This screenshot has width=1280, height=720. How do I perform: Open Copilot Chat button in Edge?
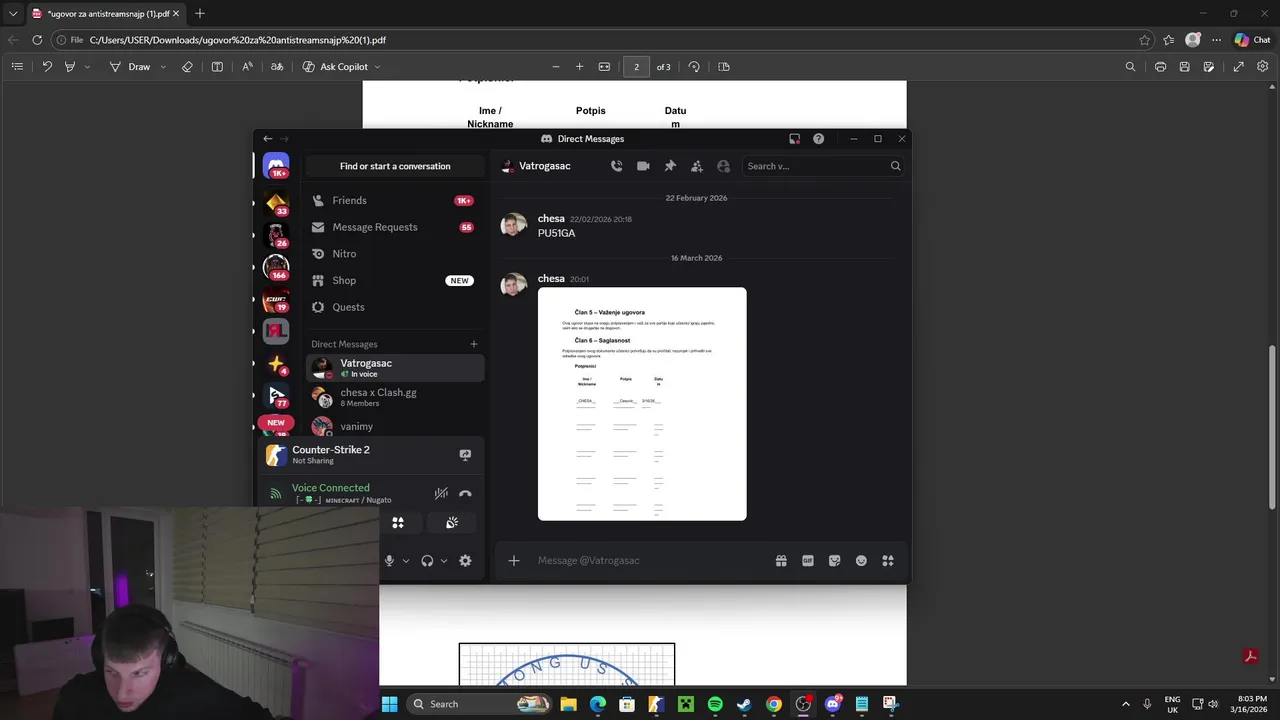tap(1252, 40)
